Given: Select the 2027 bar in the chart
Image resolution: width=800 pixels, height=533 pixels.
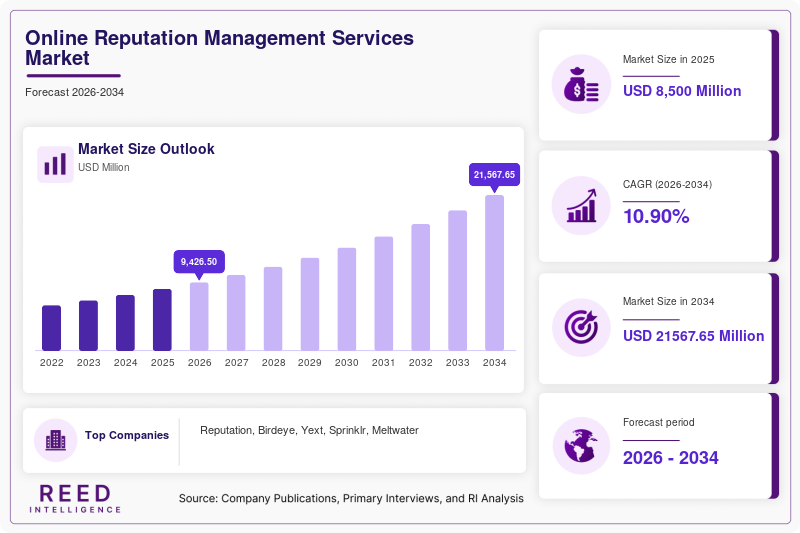Looking at the screenshot, I should point(236,313).
